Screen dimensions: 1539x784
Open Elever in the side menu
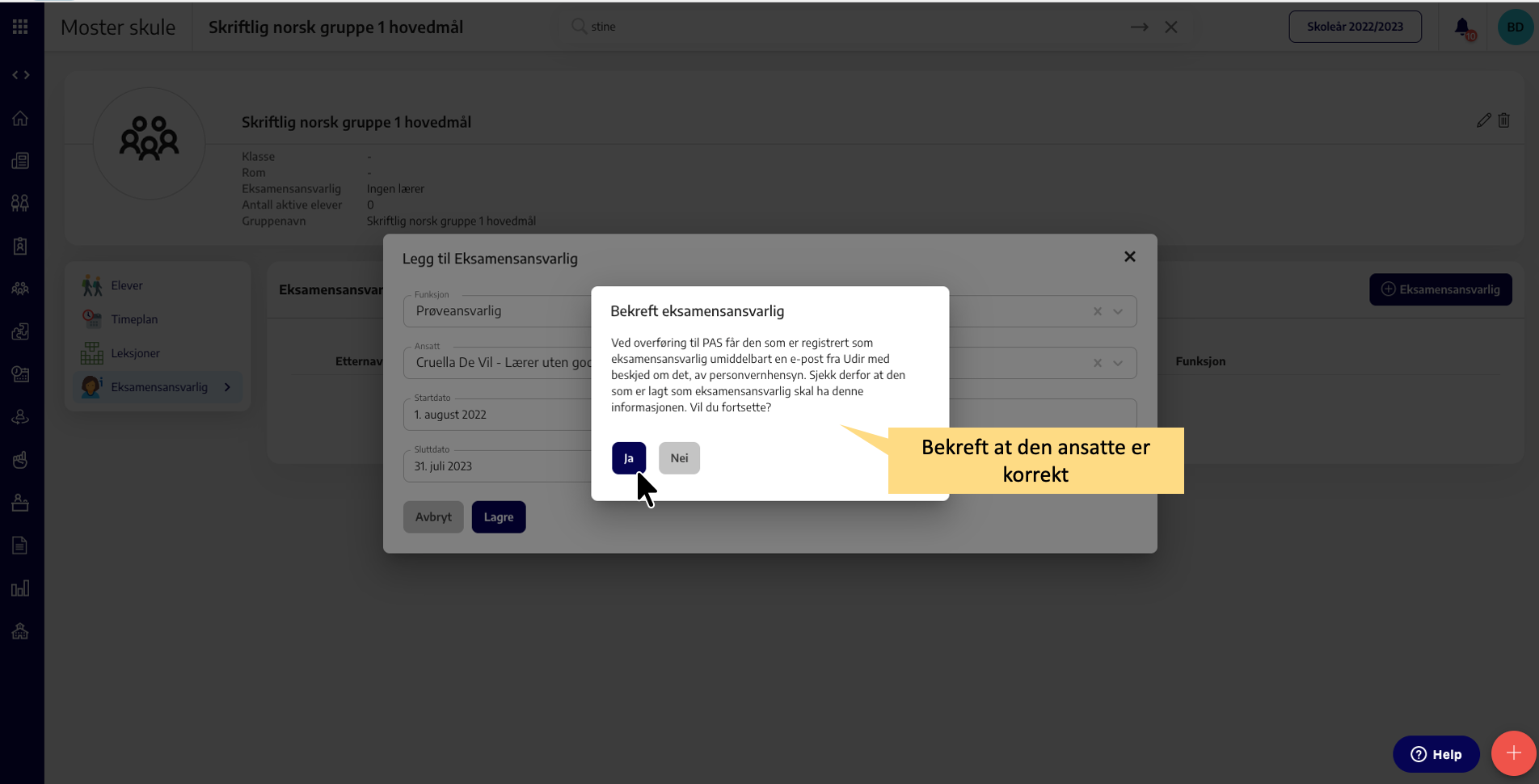pos(158,285)
